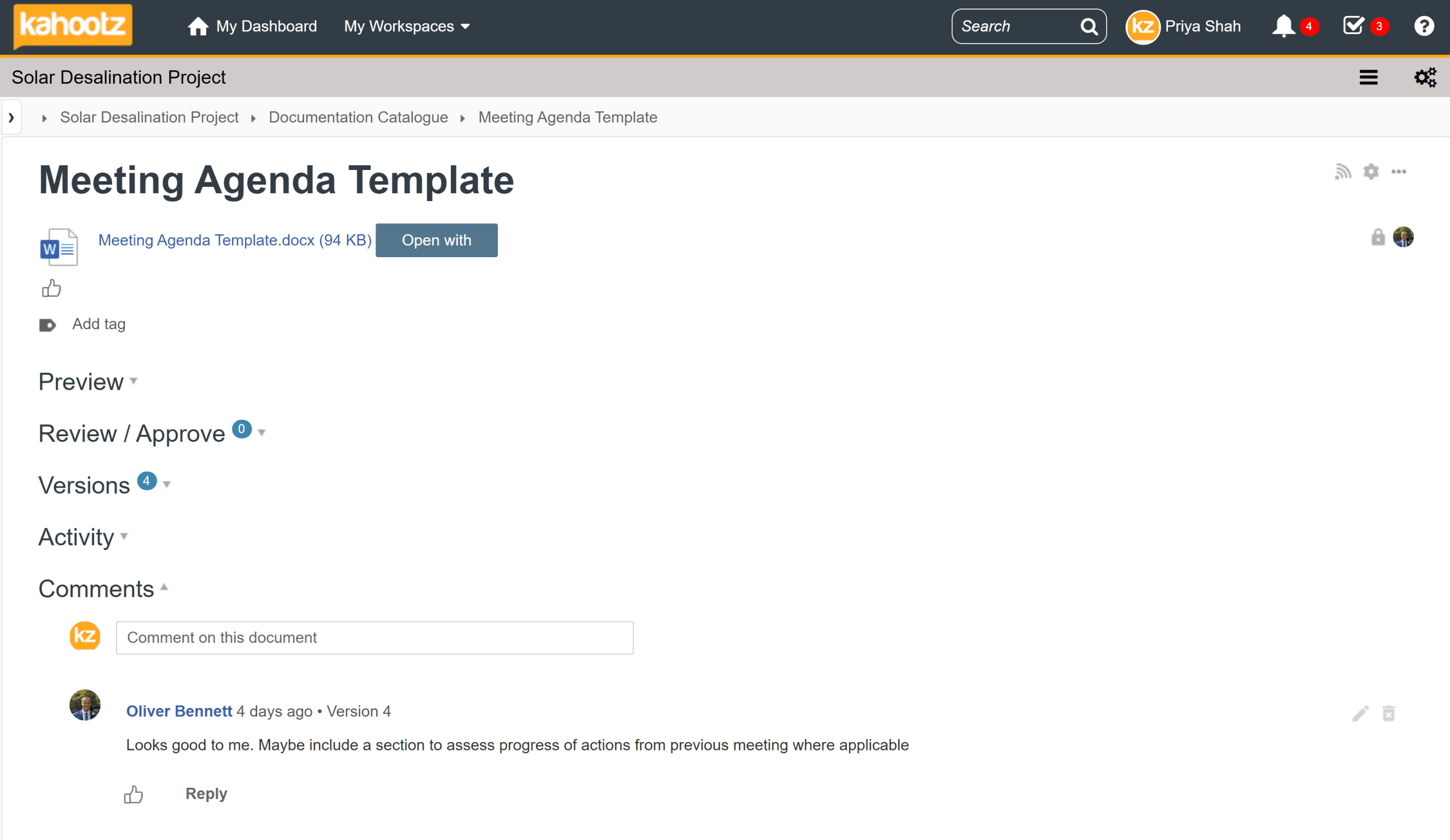Click the Open with button
1450x840 pixels.
pyautogui.click(x=436, y=241)
